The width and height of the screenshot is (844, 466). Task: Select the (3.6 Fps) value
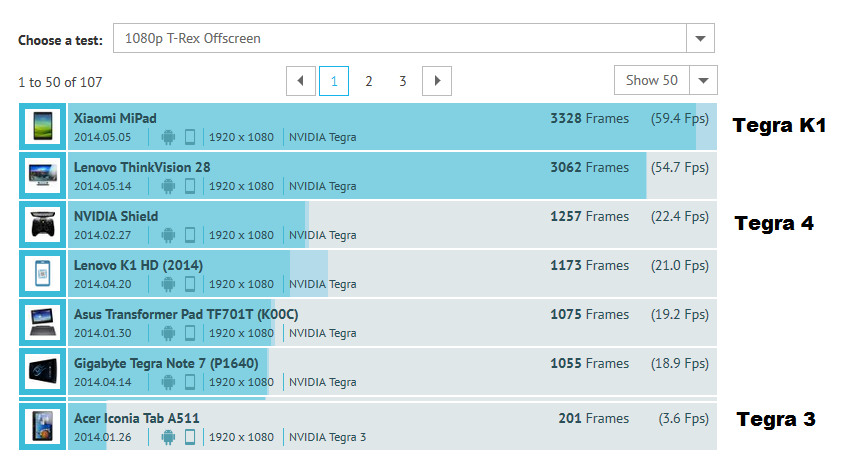684,418
